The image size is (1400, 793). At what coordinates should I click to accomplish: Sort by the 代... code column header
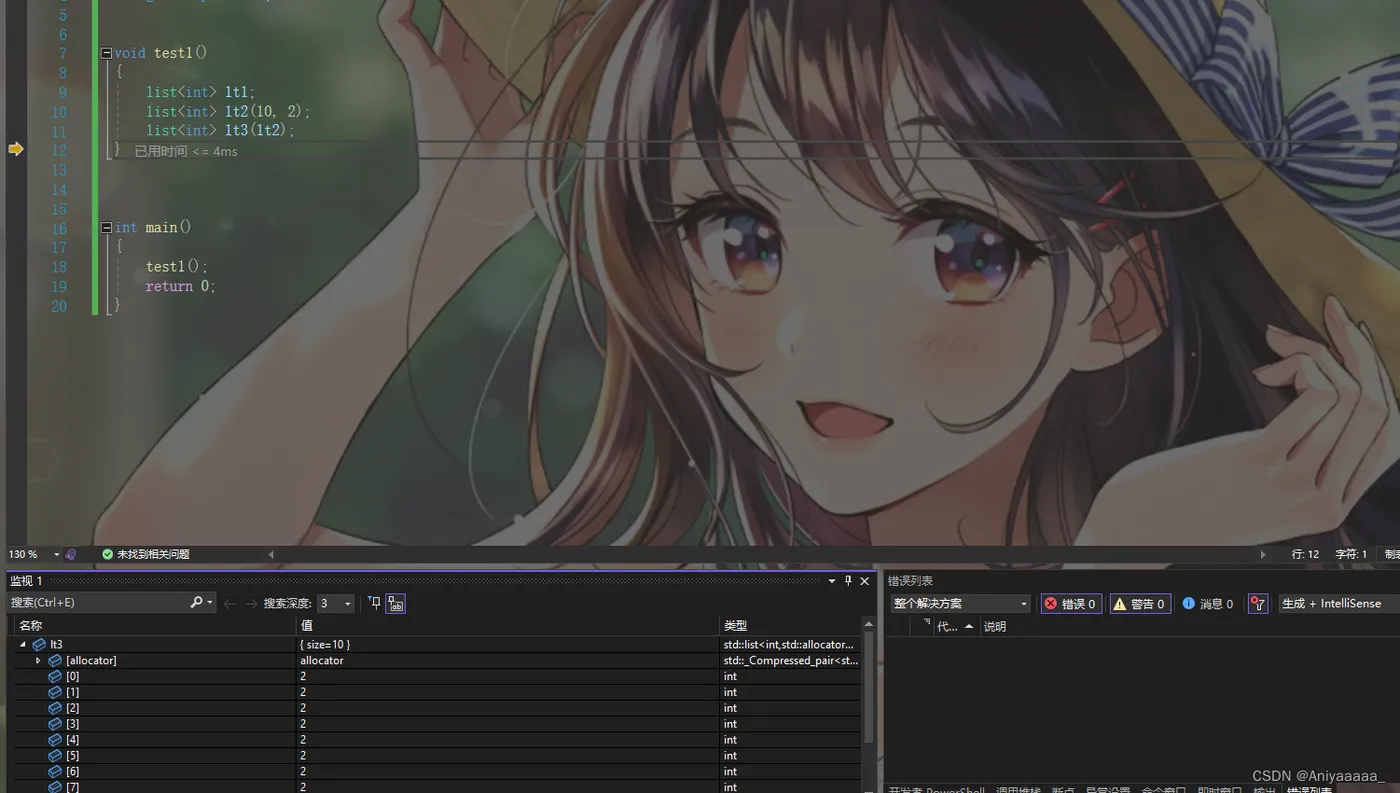click(954, 627)
